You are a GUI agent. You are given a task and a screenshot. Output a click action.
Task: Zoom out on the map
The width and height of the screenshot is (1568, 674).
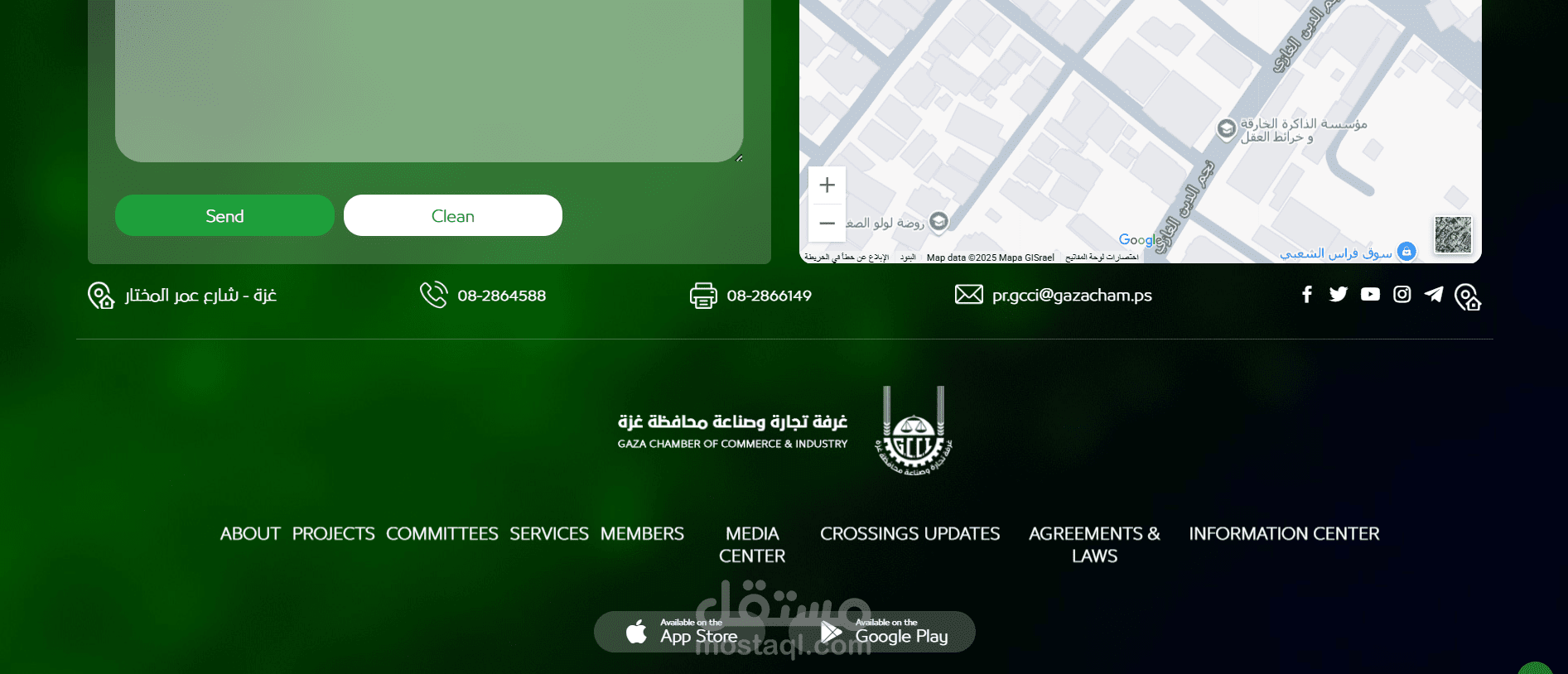[x=827, y=223]
